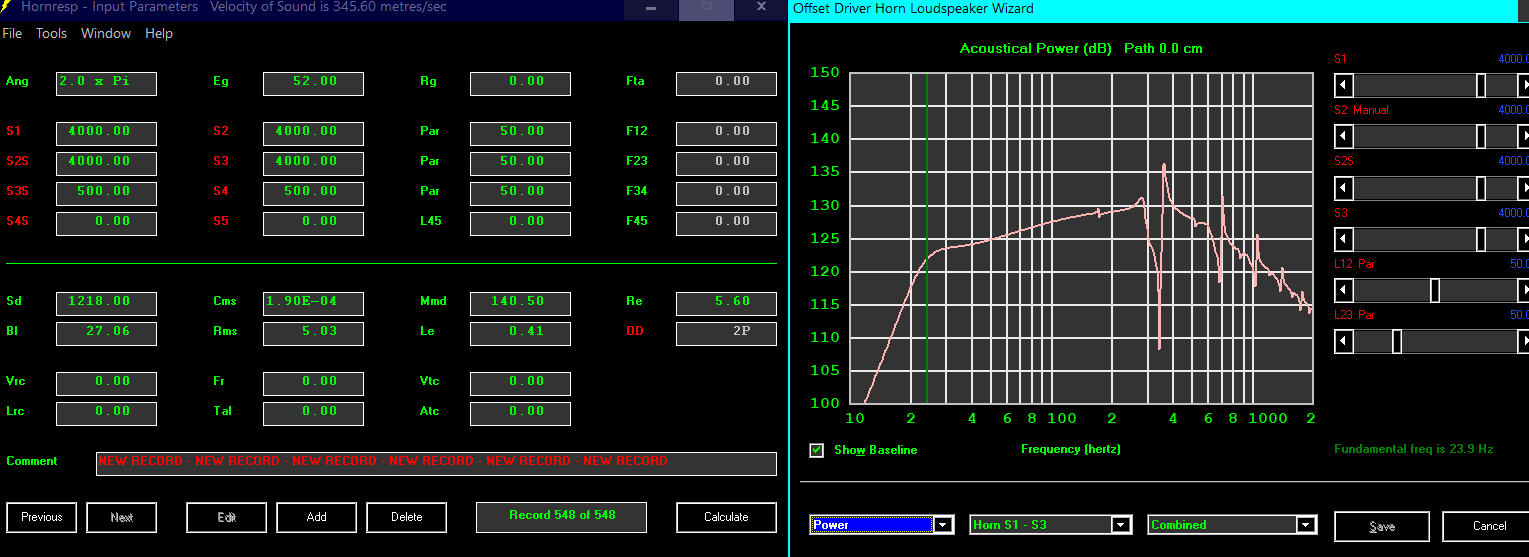This screenshot has width=1529, height=557.
Task: Click the Cancel button in the wizard
Action: pyautogui.click(x=1488, y=526)
